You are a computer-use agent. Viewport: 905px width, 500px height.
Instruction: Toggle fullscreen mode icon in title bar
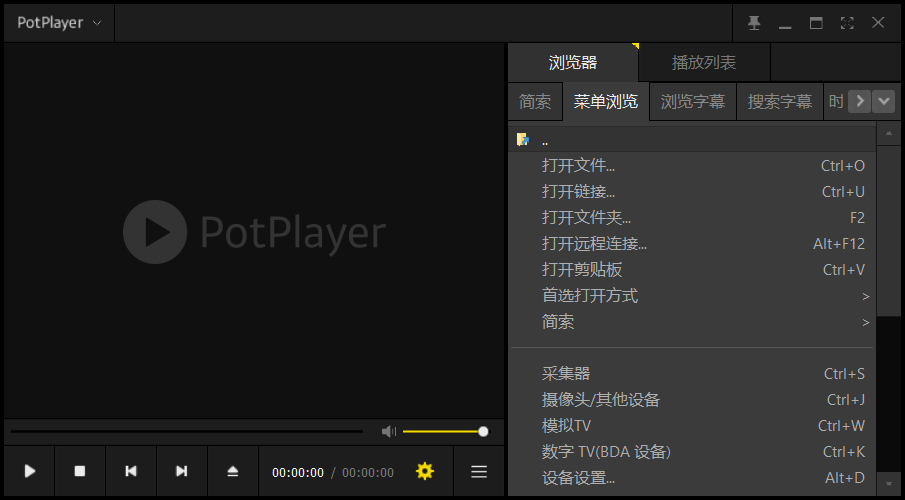[x=847, y=23]
